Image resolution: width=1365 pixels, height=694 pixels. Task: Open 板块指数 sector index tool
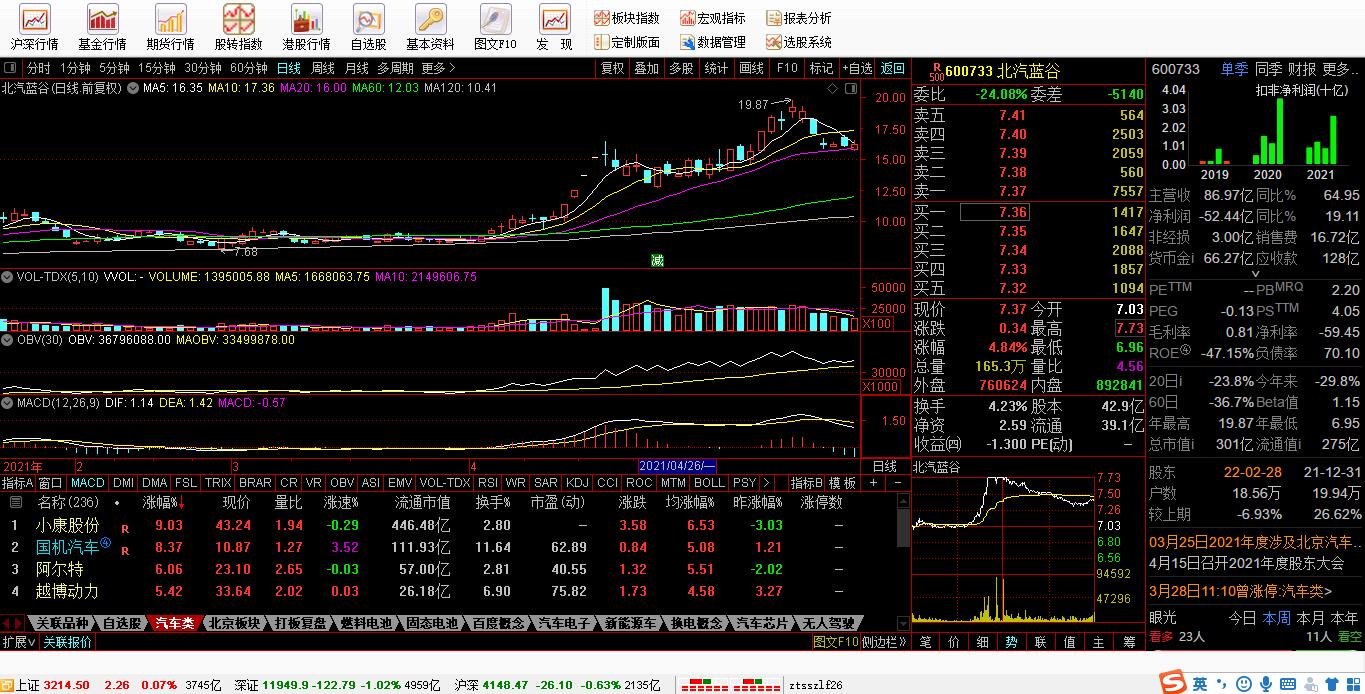627,18
